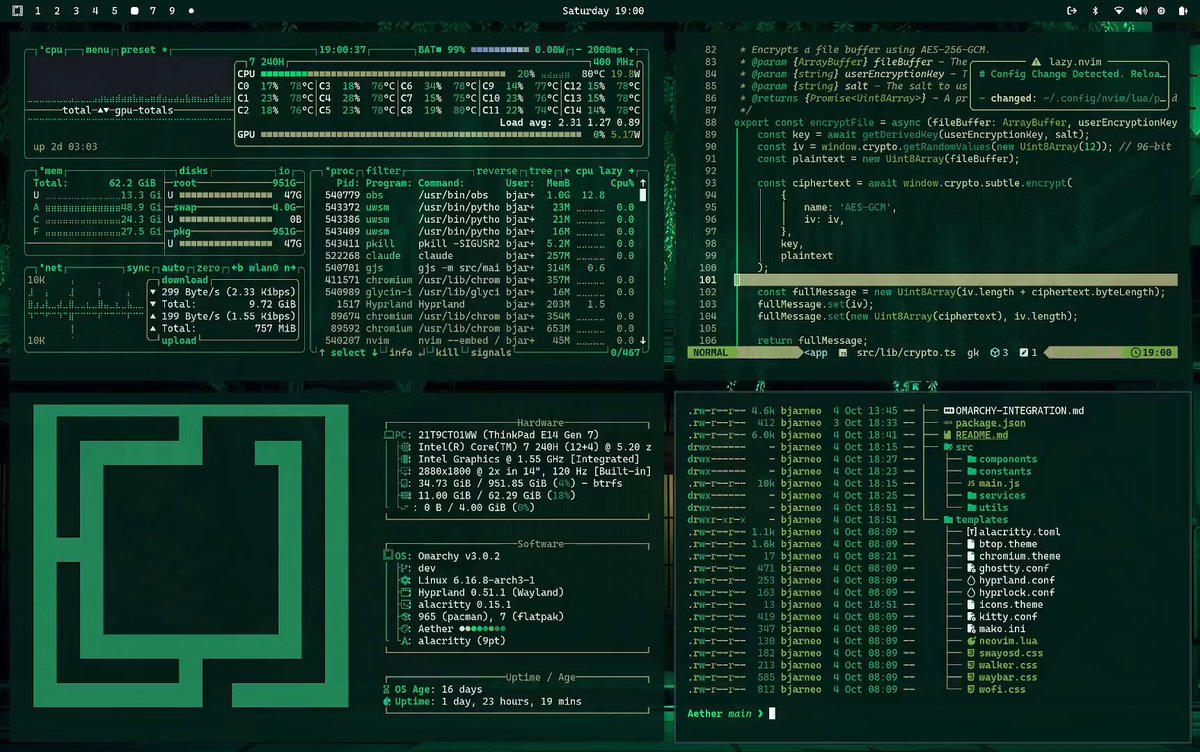1200x752 pixels.
Task: Click the droplet icon beside hyprland.conf
Action: pos(971,581)
